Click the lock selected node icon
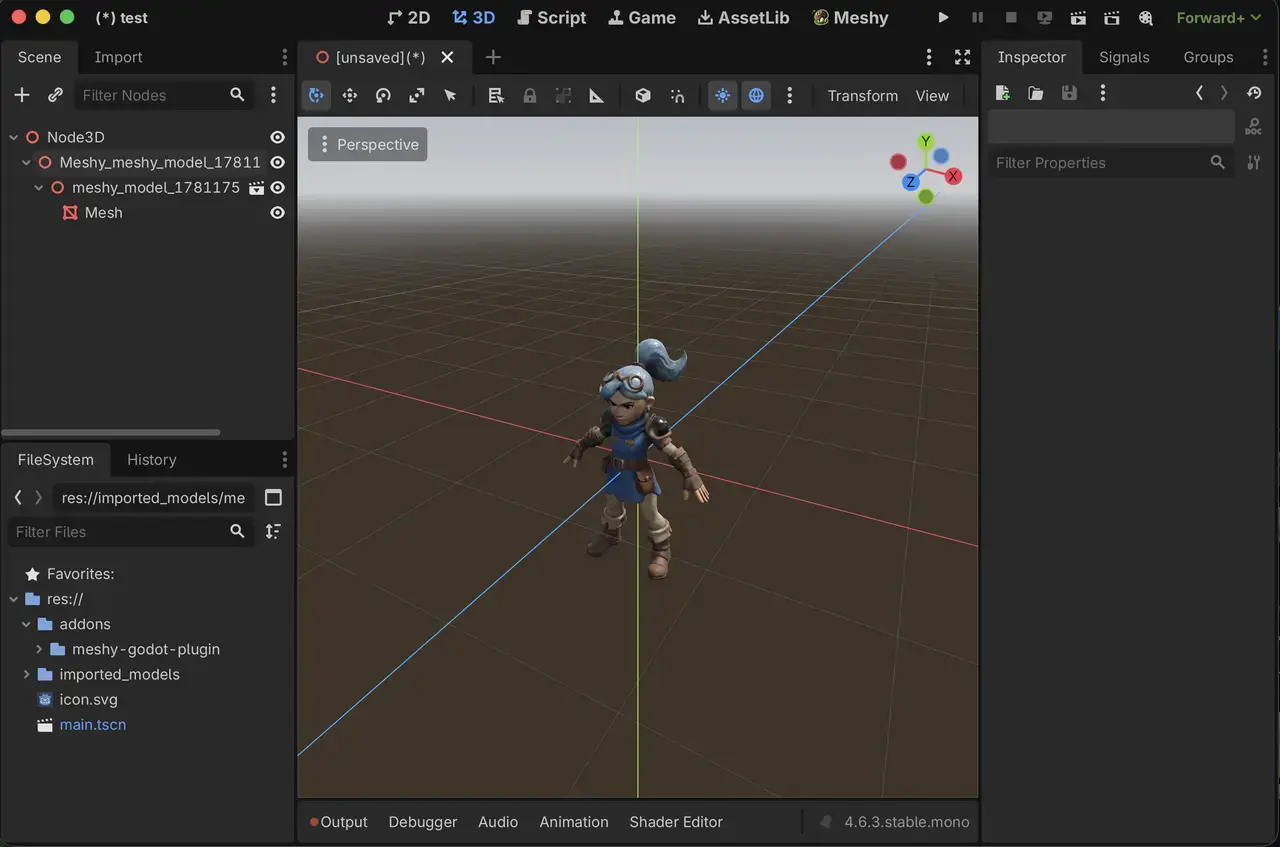Image resolution: width=1280 pixels, height=847 pixels. pyautogui.click(x=530, y=95)
